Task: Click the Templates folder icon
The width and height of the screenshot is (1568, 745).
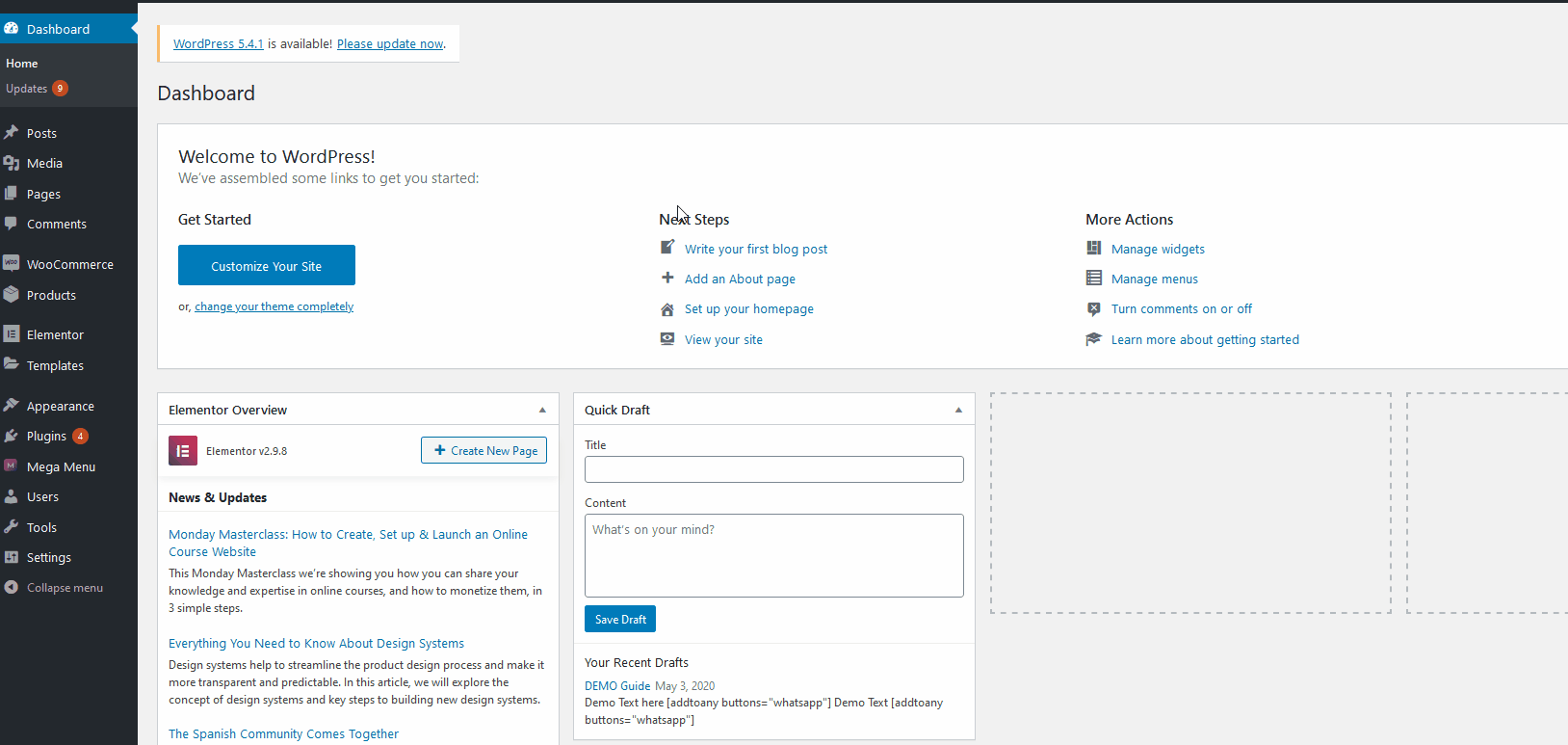Action: click(12, 365)
